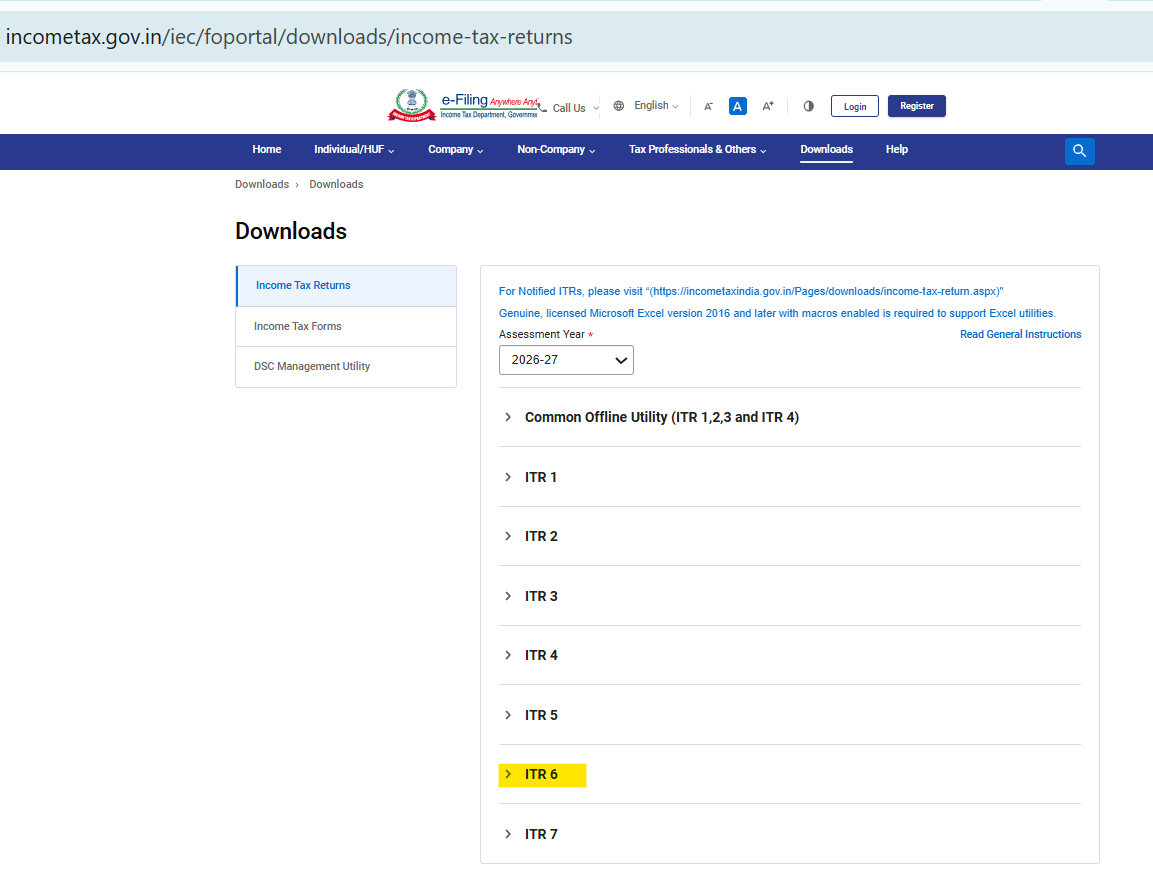1153x883 pixels.
Task: Toggle high contrast mode icon
Action: (808, 106)
